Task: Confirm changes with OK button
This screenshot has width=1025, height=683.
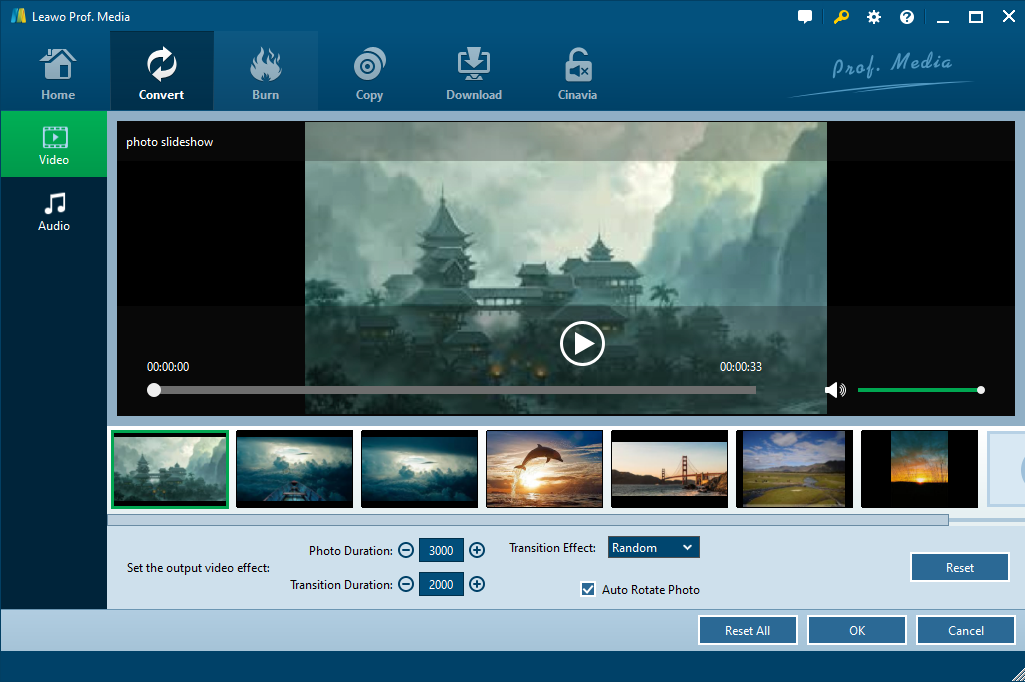Action: (857, 631)
